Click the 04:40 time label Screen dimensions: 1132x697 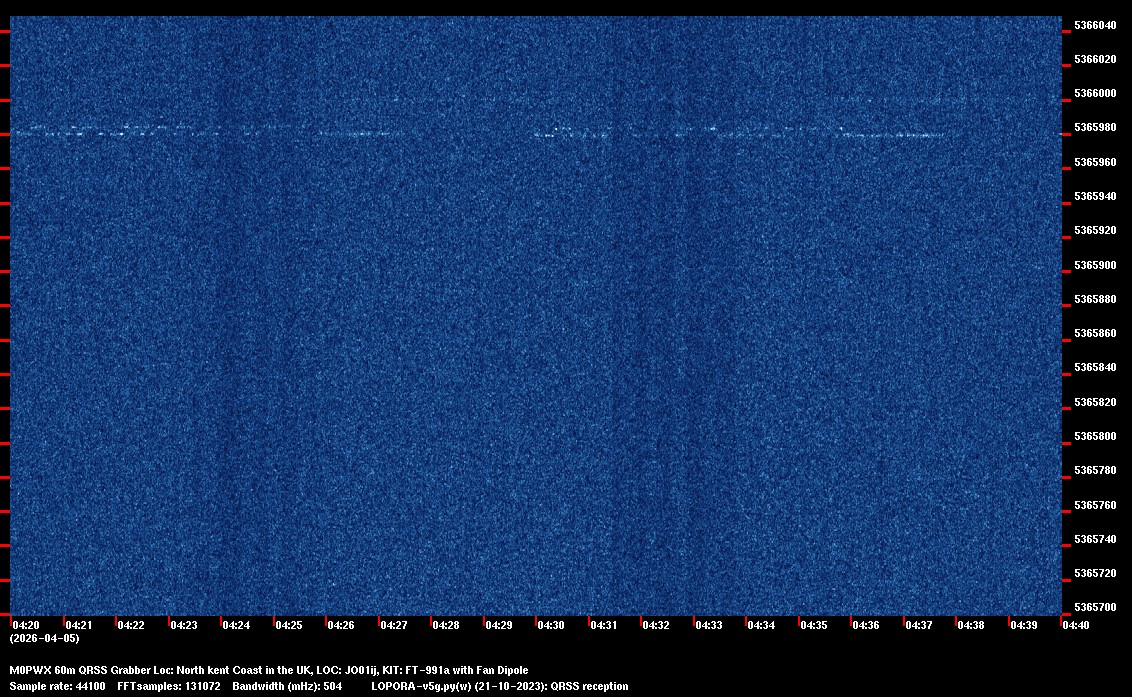(1076, 625)
